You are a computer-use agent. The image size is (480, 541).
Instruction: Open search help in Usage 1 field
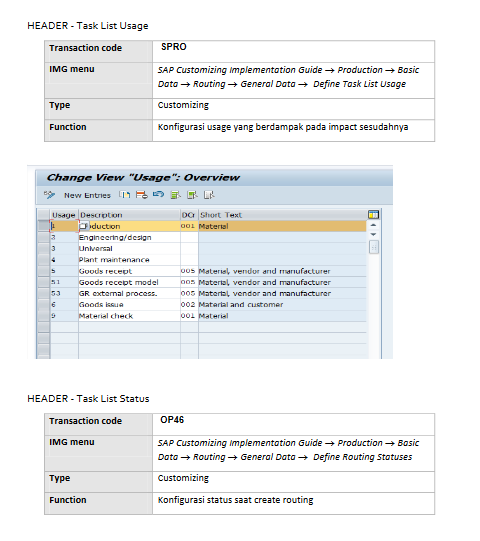tap(84, 226)
